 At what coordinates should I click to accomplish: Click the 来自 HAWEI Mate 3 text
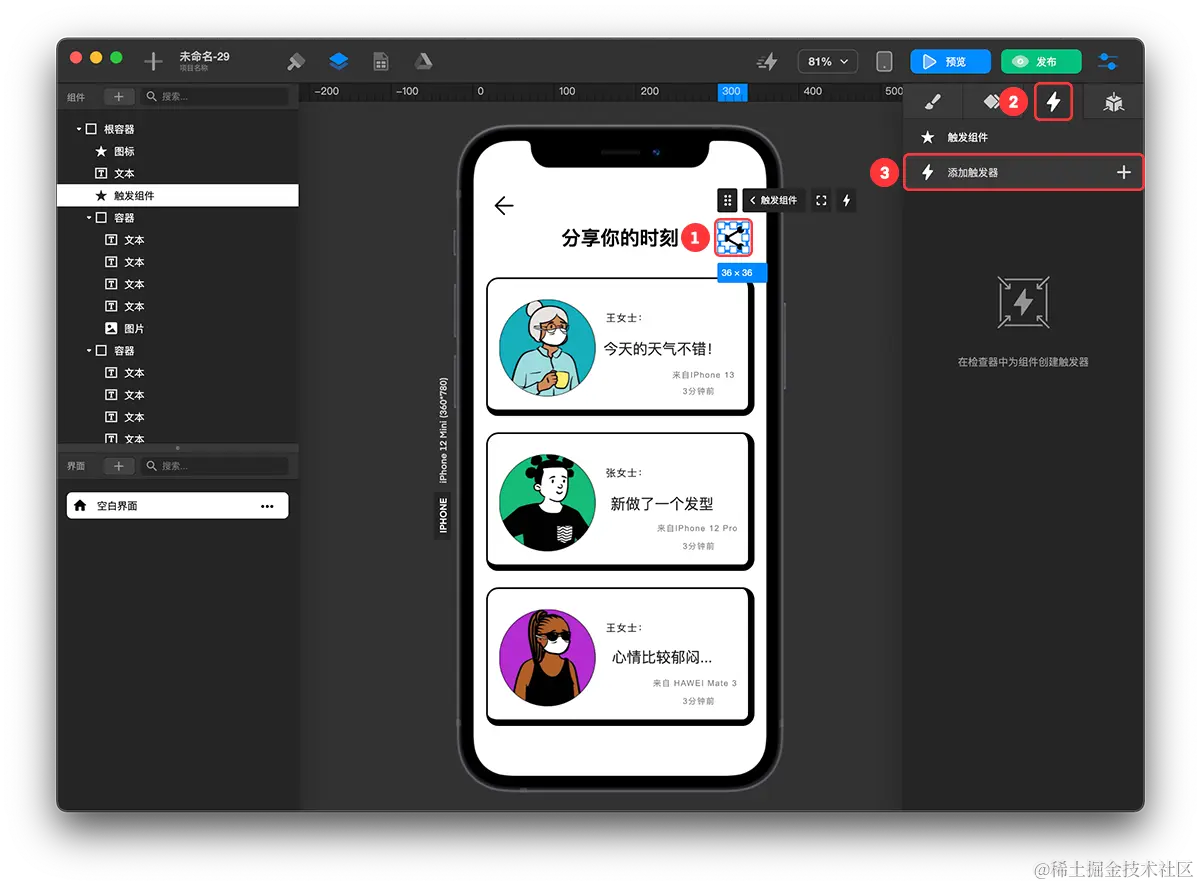695,683
